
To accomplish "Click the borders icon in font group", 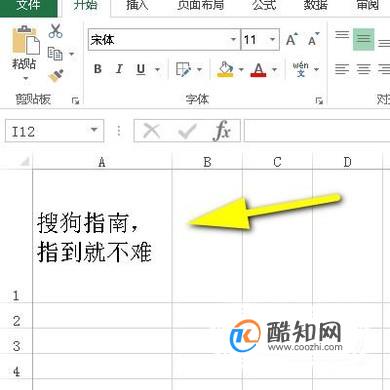I will [183, 70].
